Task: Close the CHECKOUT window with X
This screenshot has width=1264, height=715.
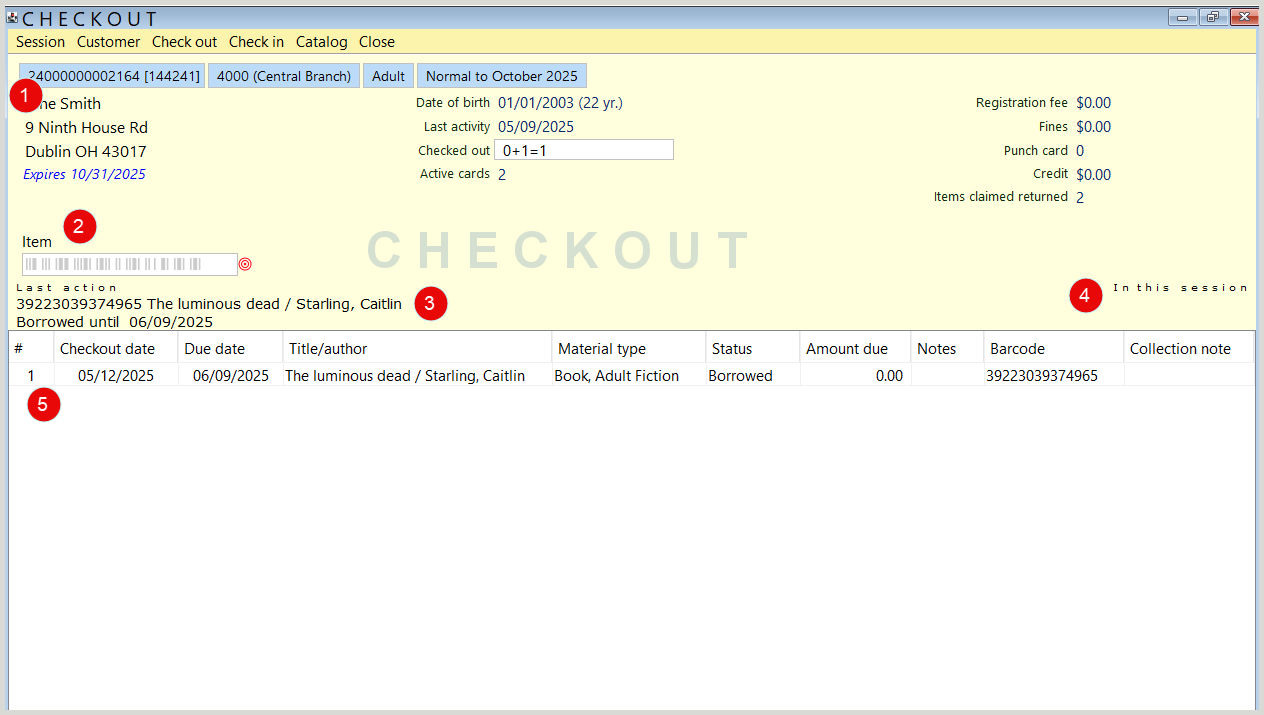Action: point(1243,17)
